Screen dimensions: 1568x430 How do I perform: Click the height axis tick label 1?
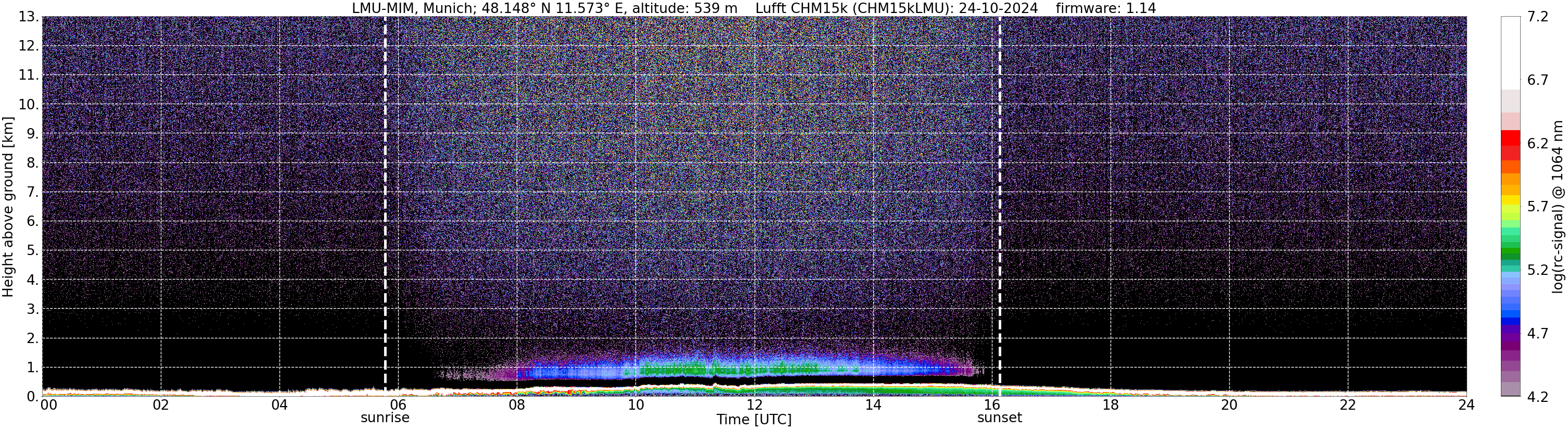pos(33,368)
